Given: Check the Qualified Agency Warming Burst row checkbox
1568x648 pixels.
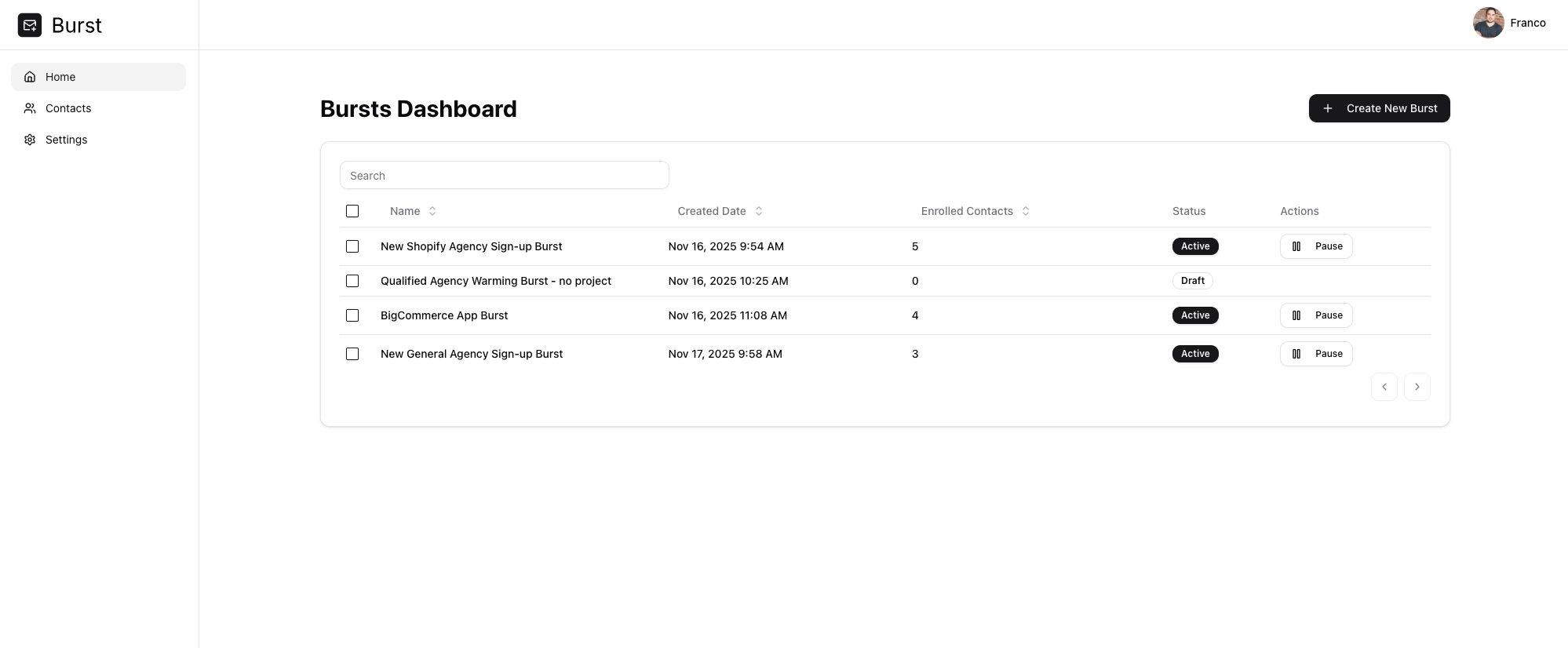Looking at the screenshot, I should point(352,280).
